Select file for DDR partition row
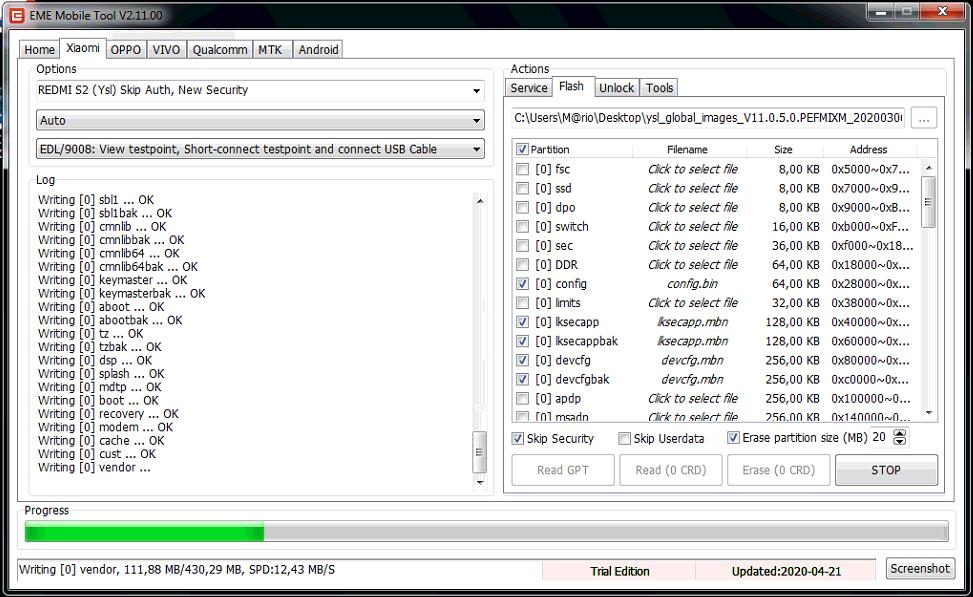This screenshot has width=973, height=597. [693, 264]
